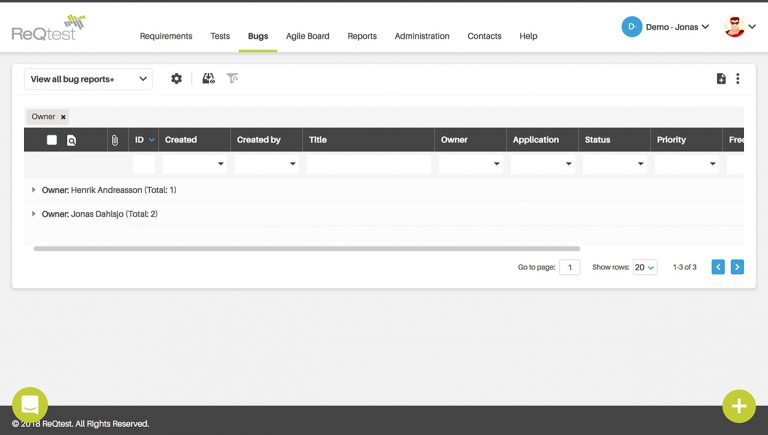
Task: Open the Reports tab
Action: (362, 36)
